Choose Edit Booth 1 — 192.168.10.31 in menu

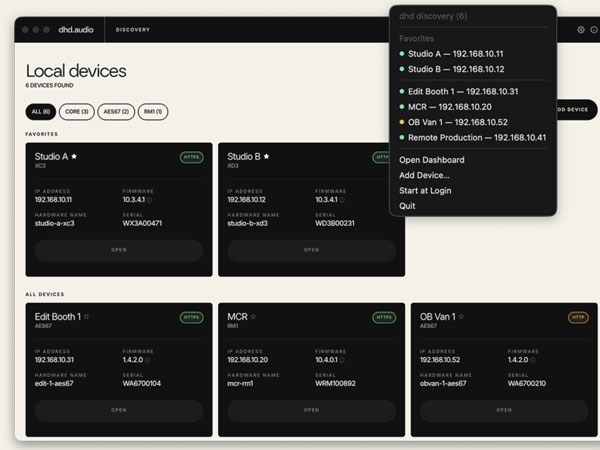473,92
